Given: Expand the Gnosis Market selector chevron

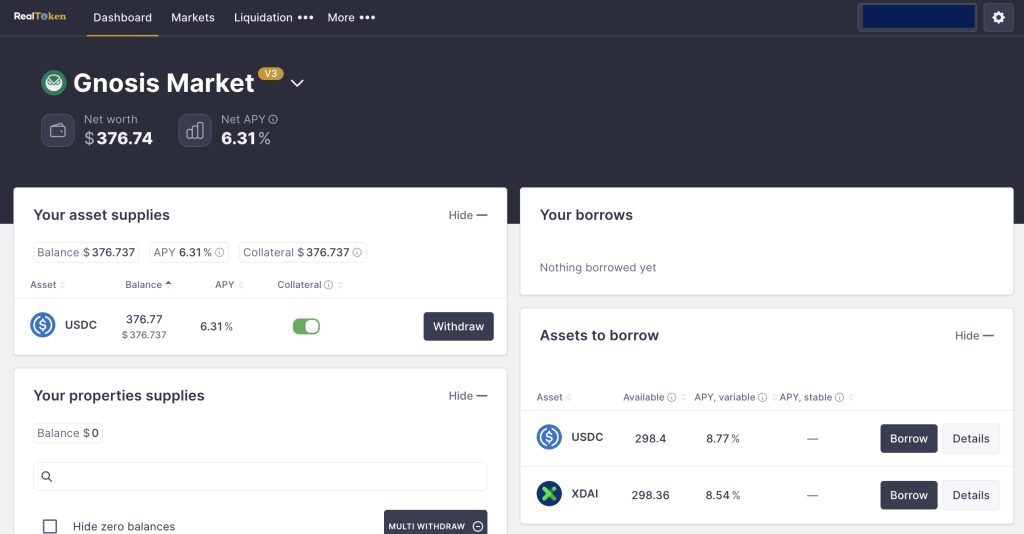Looking at the screenshot, I should pyautogui.click(x=297, y=84).
